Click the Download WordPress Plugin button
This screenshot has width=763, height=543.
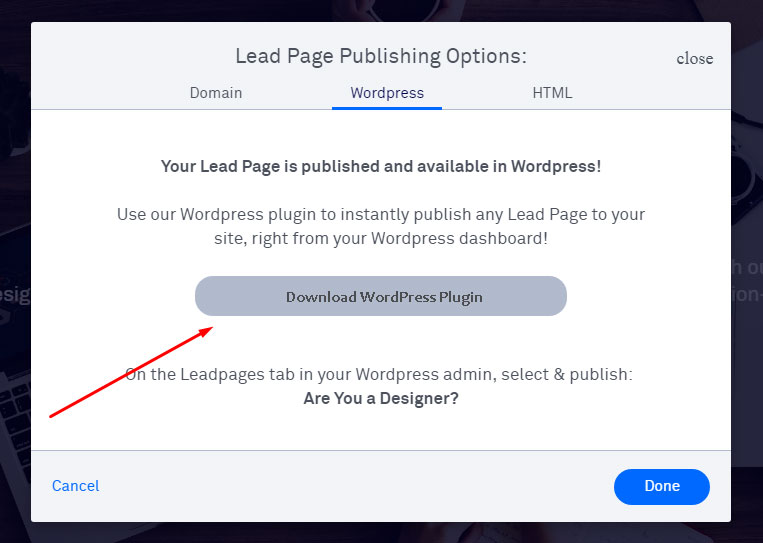(381, 296)
